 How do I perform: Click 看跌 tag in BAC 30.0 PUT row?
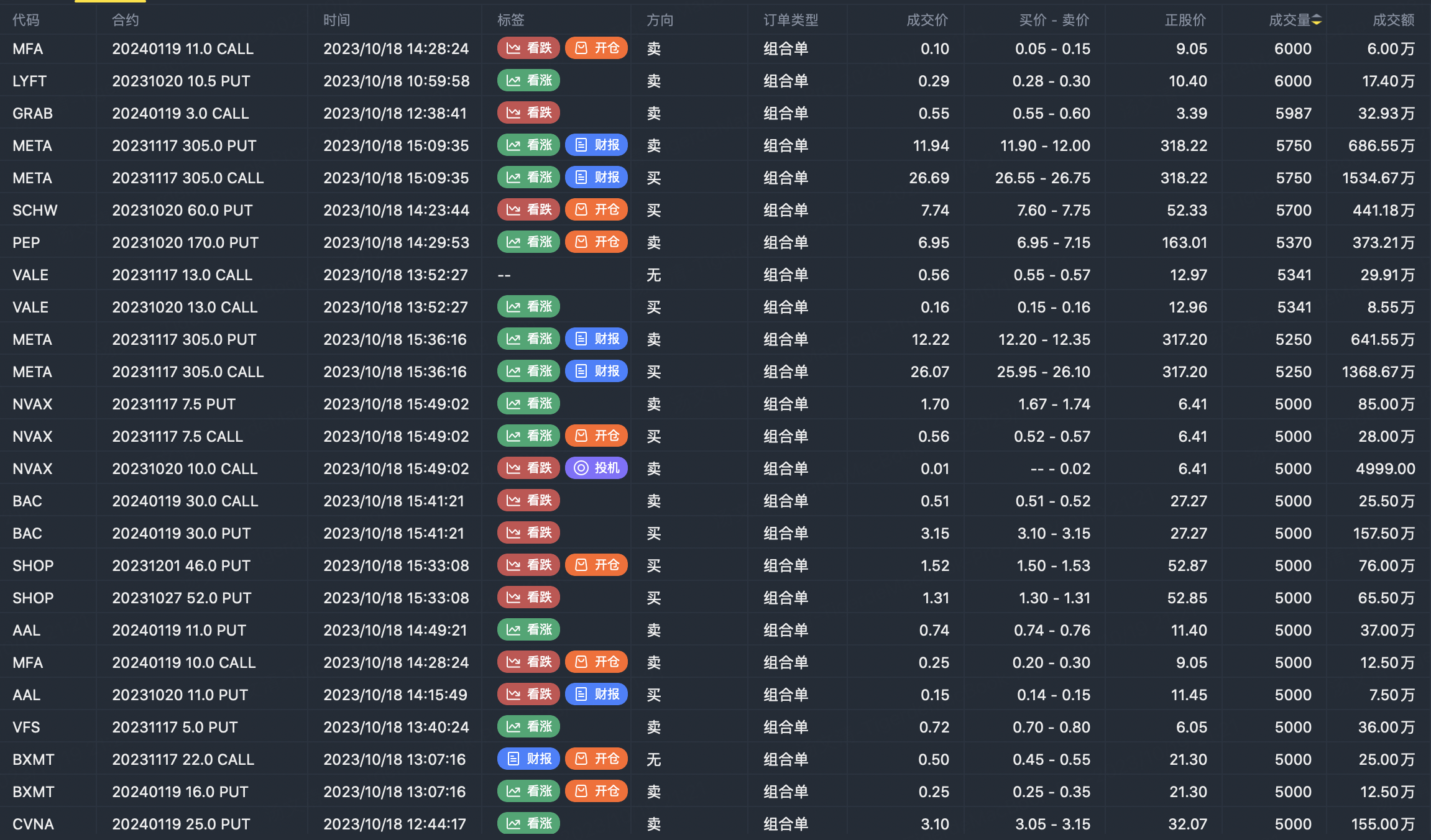point(529,533)
